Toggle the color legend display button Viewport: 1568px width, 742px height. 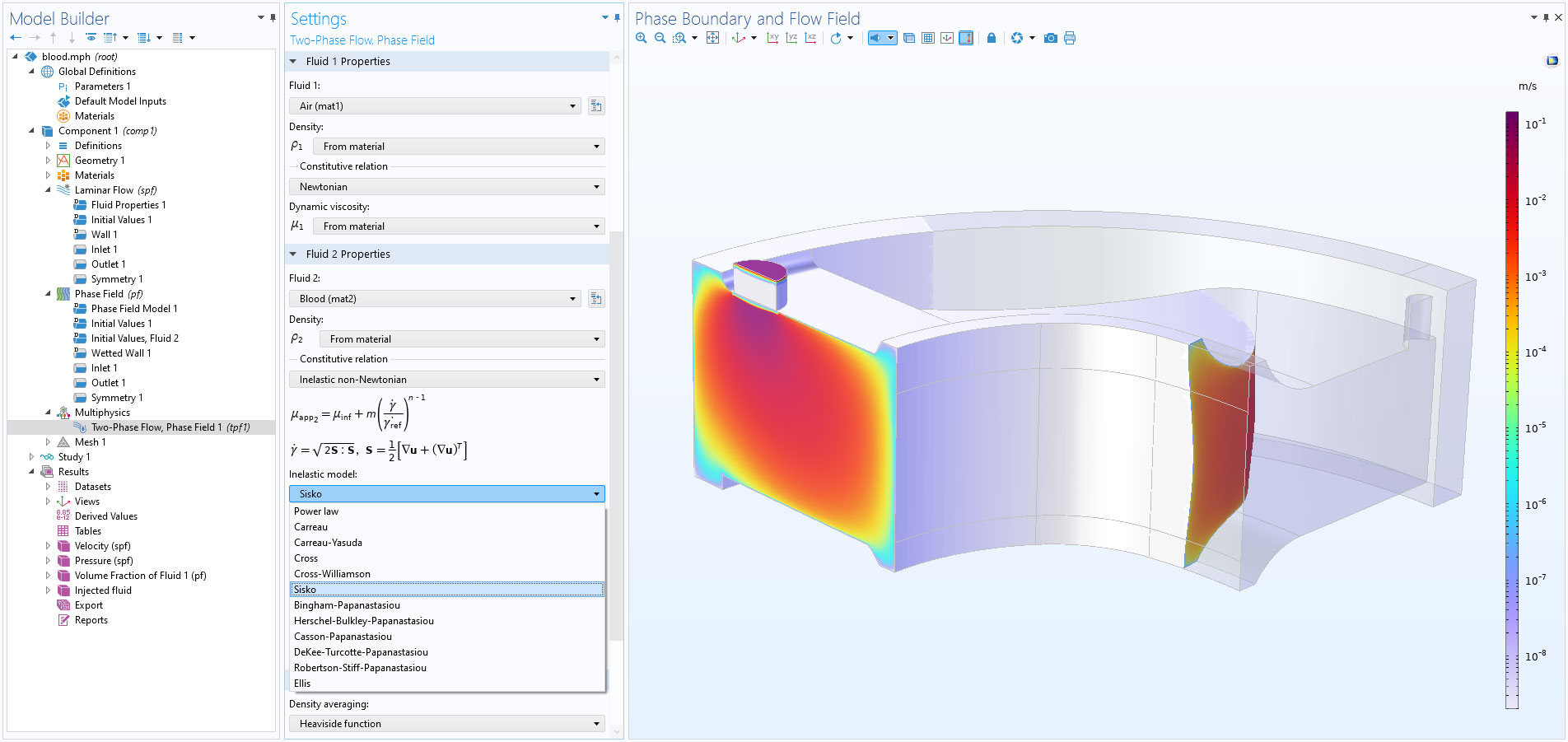pos(966,38)
